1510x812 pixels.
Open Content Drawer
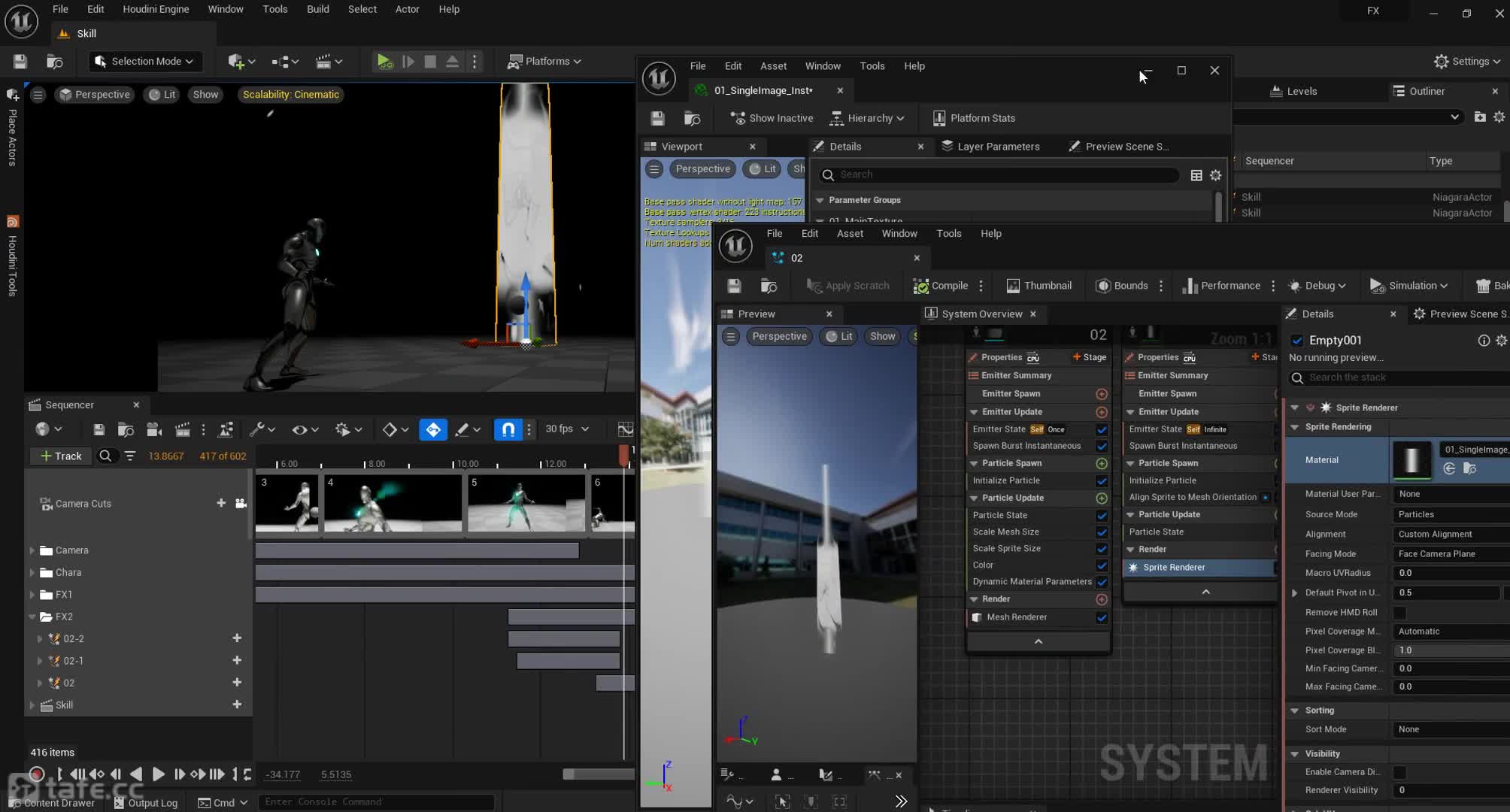[53, 803]
